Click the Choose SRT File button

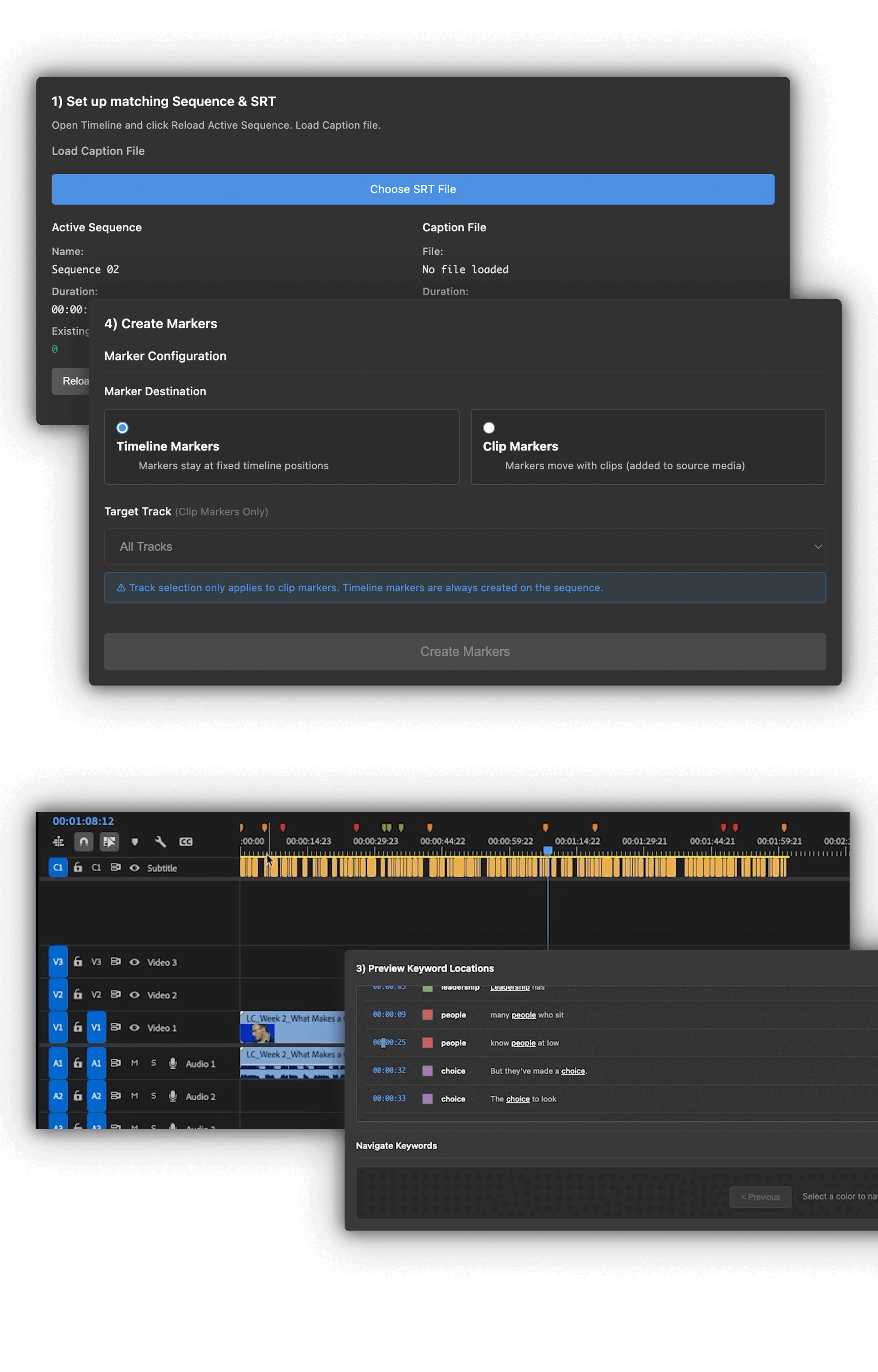(x=413, y=189)
